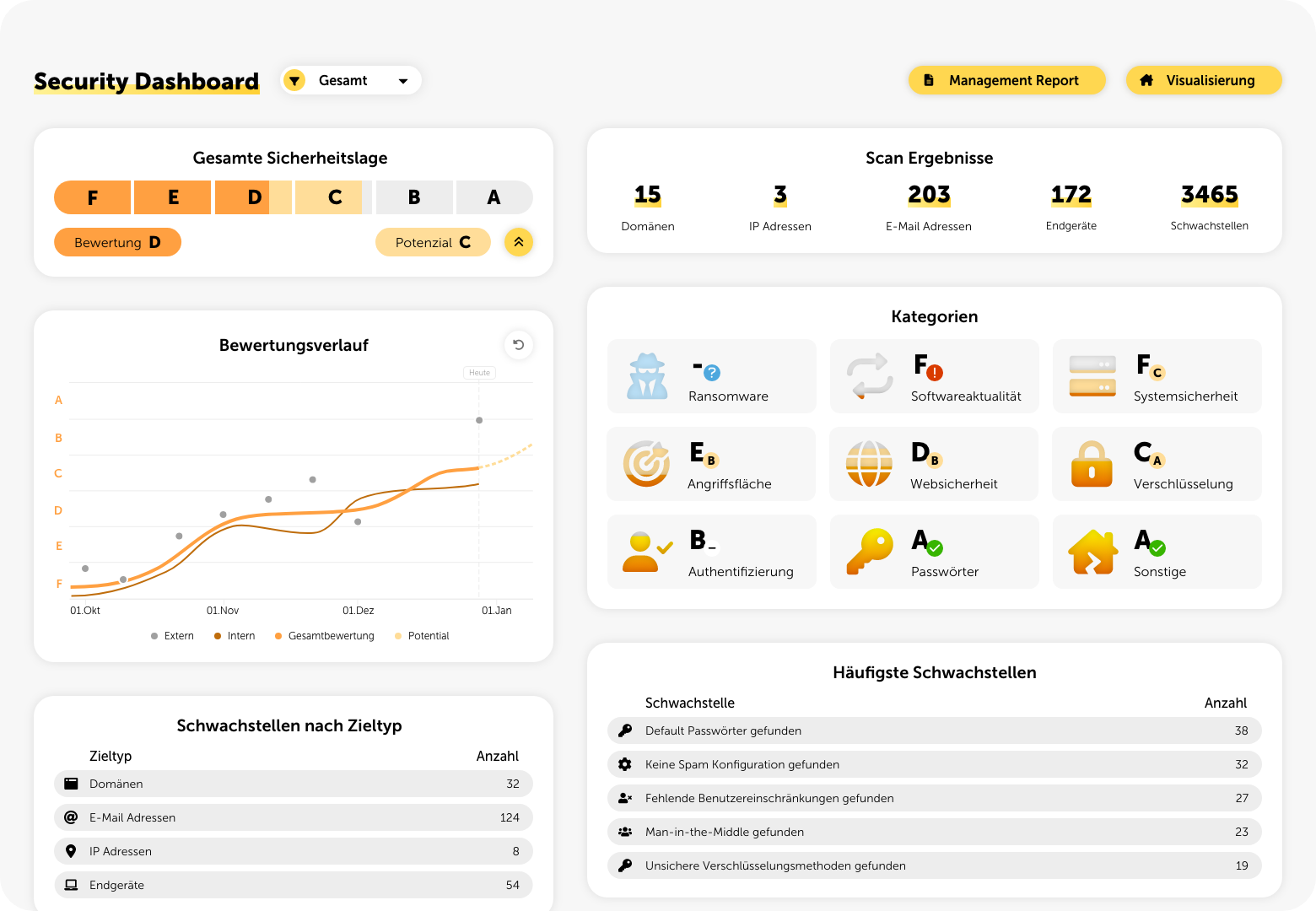
Task: Click the Verschlüsselung padlock icon
Action: (x=1092, y=464)
